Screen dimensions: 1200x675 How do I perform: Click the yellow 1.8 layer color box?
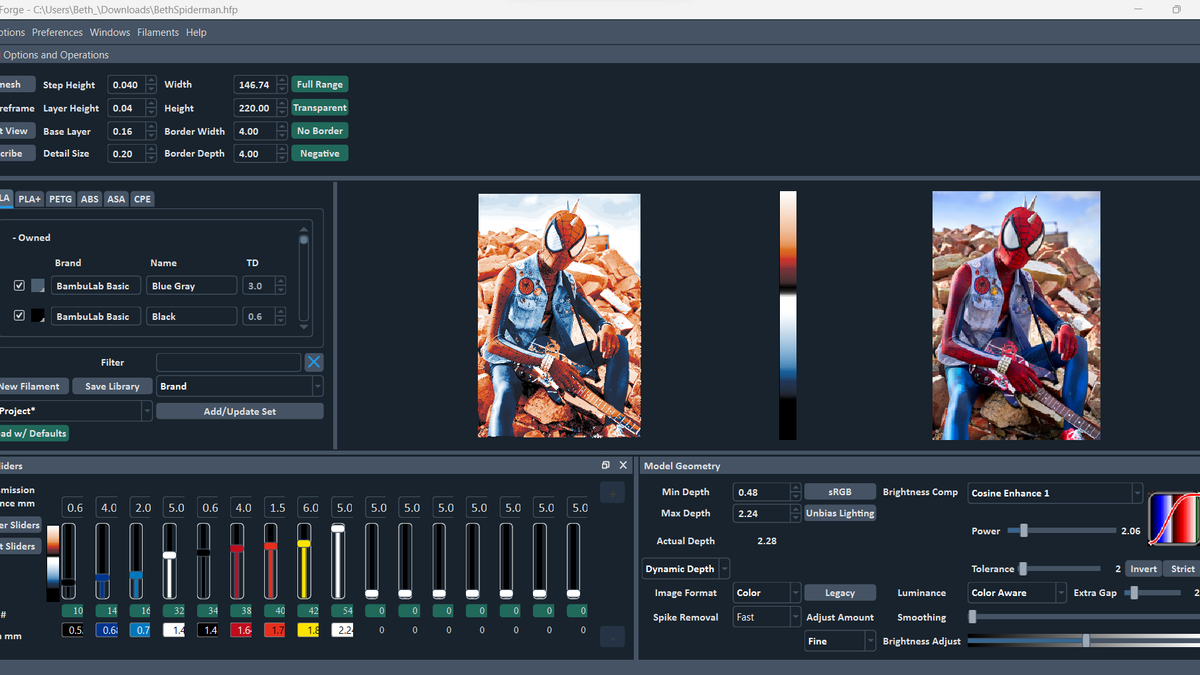307,630
